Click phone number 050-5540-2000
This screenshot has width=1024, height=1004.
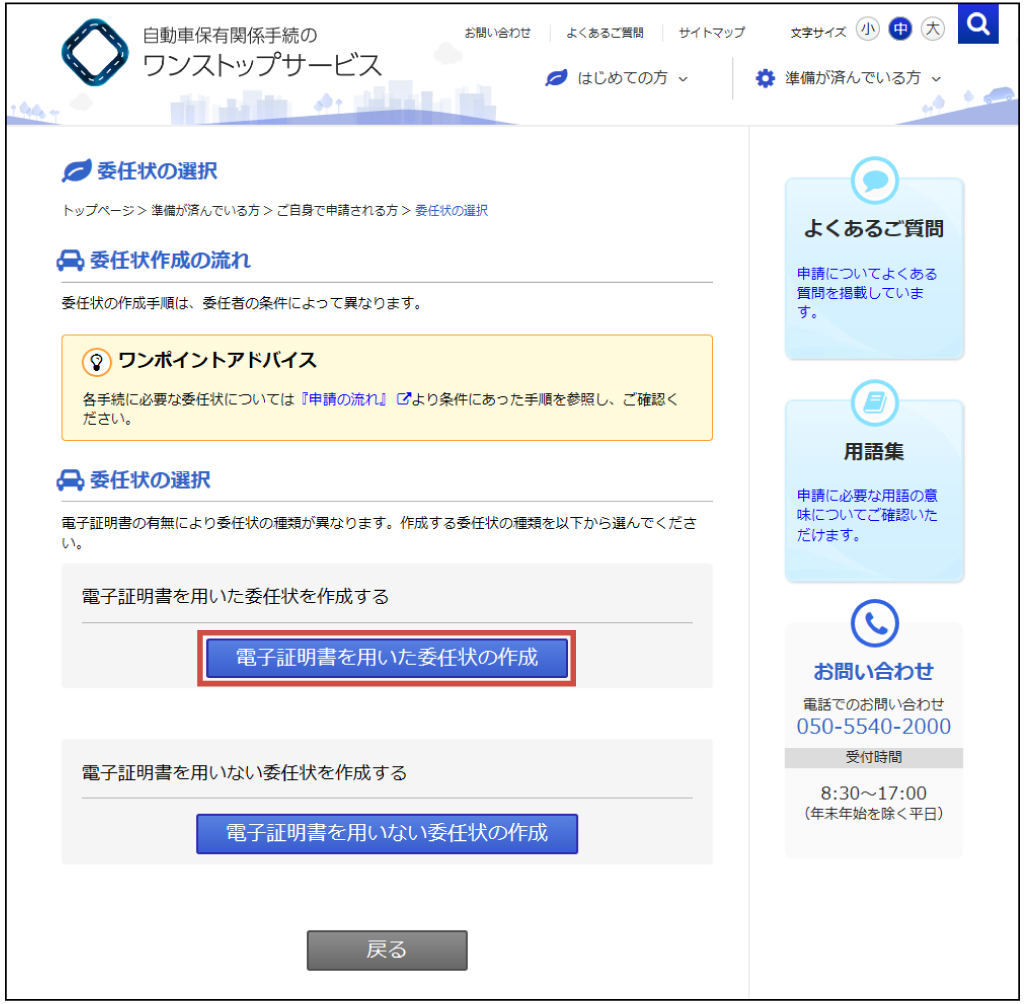coord(874,726)
